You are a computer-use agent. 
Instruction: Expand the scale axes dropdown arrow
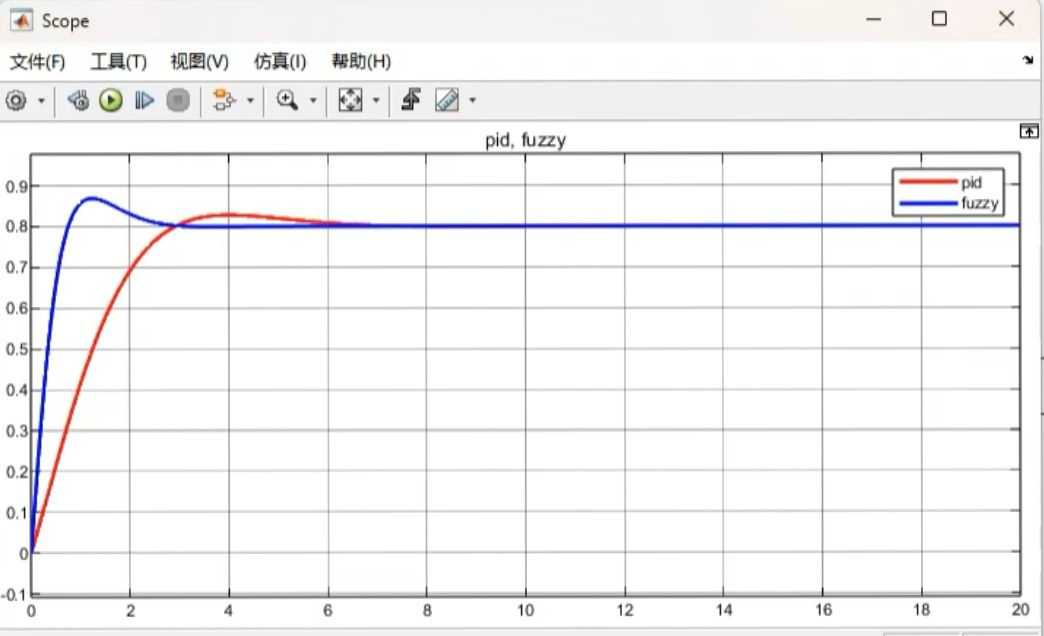(x=376, y=101)
